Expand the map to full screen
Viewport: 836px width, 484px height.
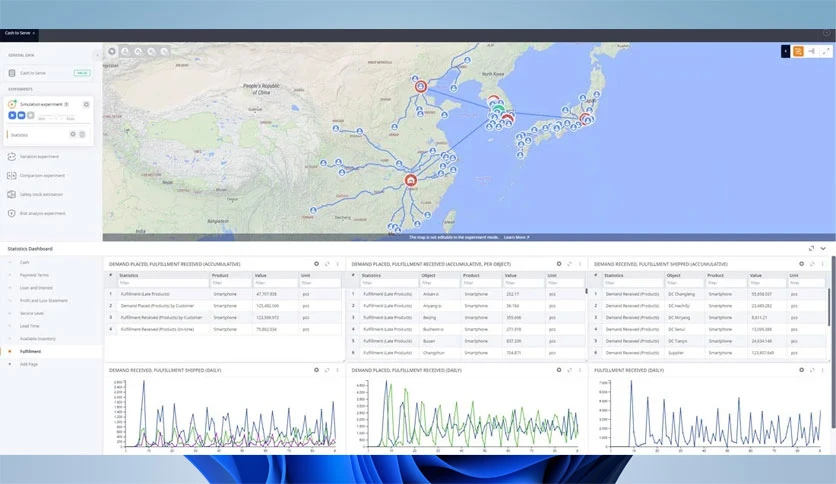[825, 51]
